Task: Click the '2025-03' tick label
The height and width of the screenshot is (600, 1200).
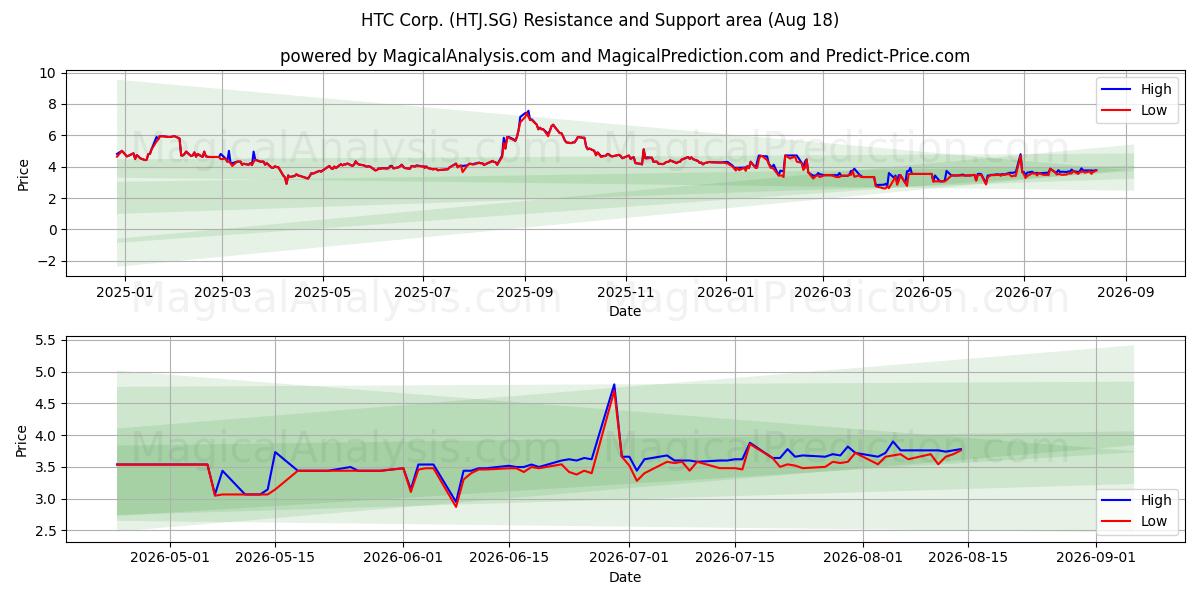Action: (x=222, y=293)
